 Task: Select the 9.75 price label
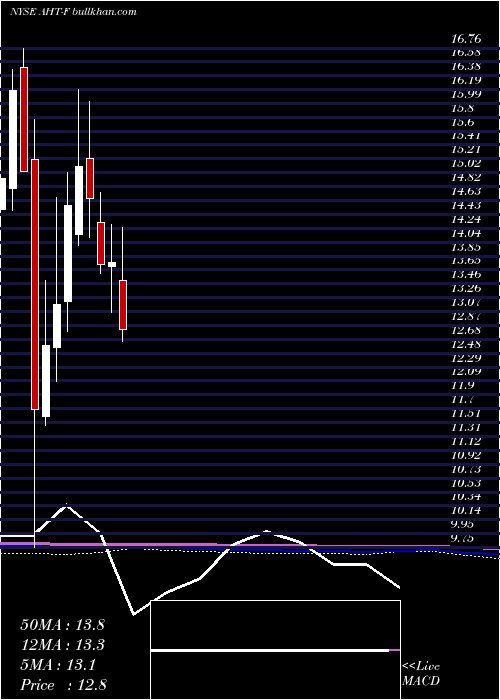464,538
